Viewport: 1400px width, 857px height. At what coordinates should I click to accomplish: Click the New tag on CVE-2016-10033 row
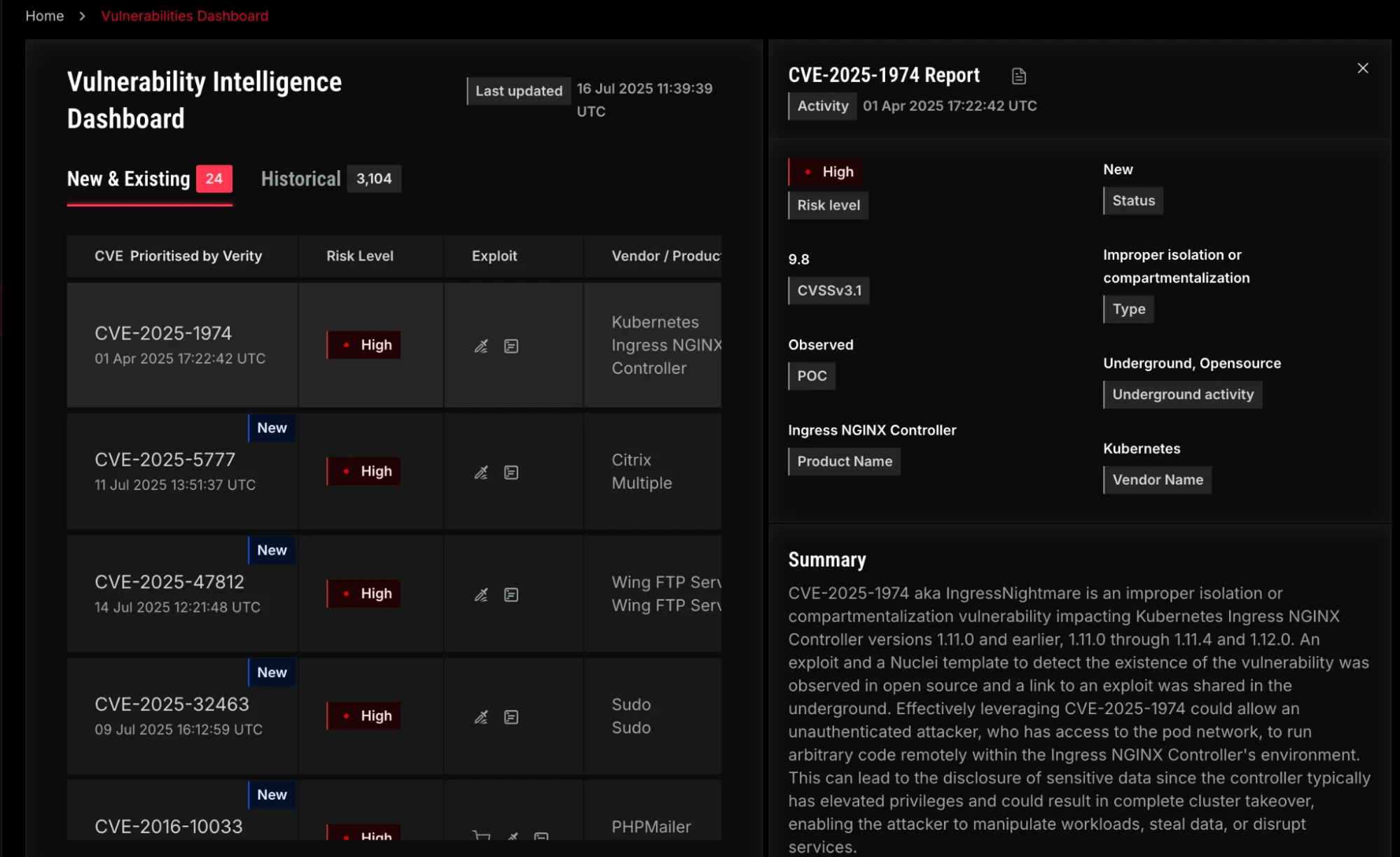(x=272, y=795)
